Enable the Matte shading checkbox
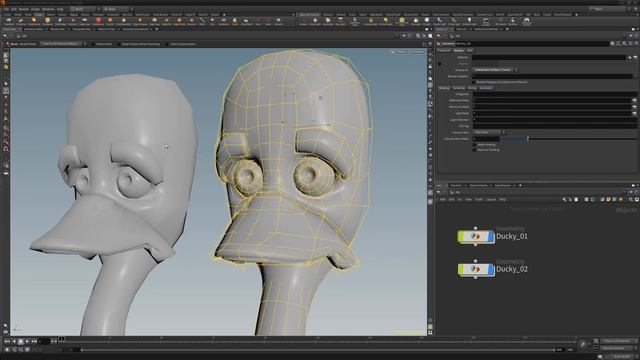Viewport: 640px width, 360px height. pos(474,144)
